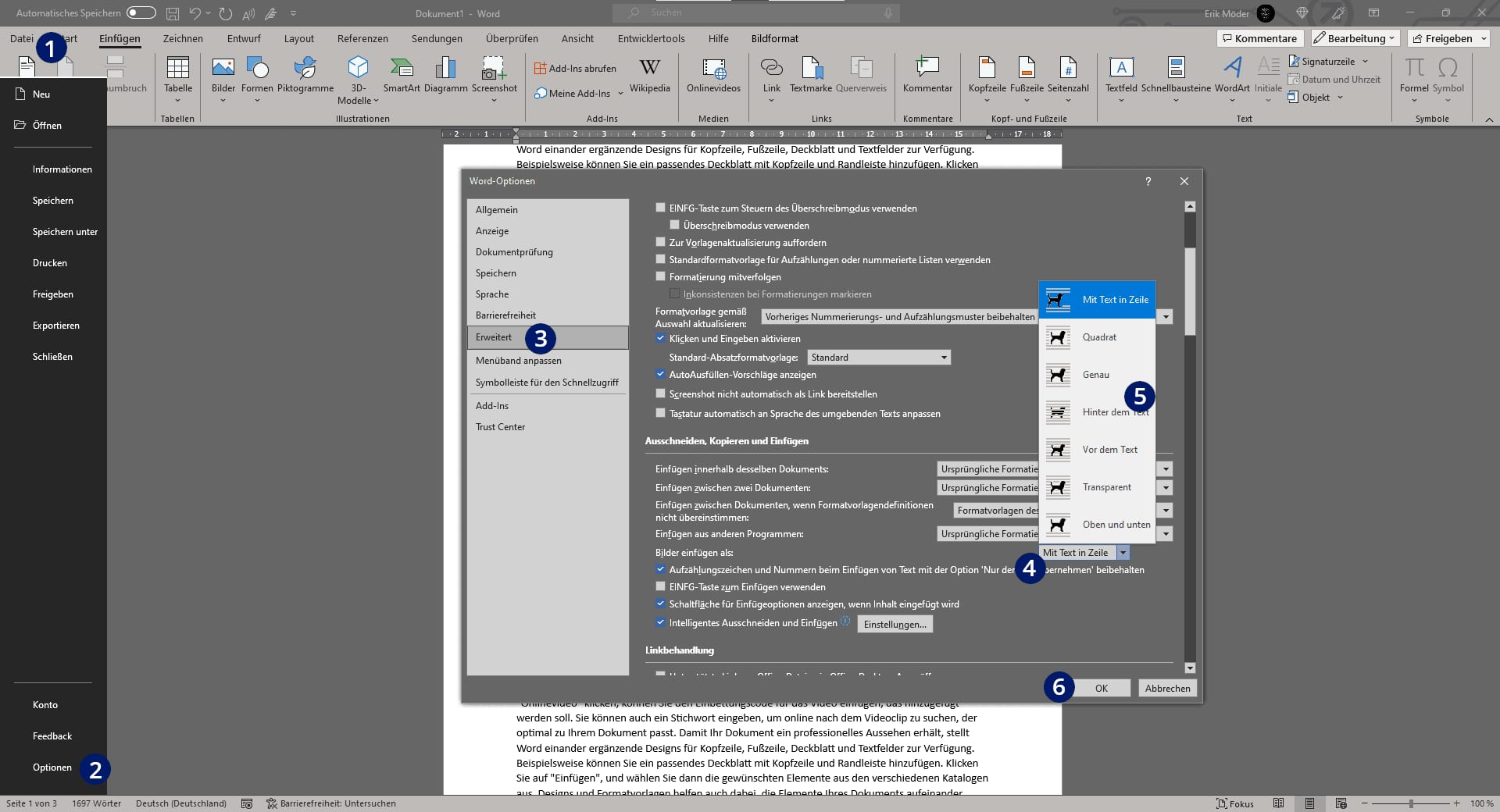The height and width of the screenshot is (812, 1500).
Task: Uncheck Intelligentes Ausschneiden und Einfügen
Action: 661,622
